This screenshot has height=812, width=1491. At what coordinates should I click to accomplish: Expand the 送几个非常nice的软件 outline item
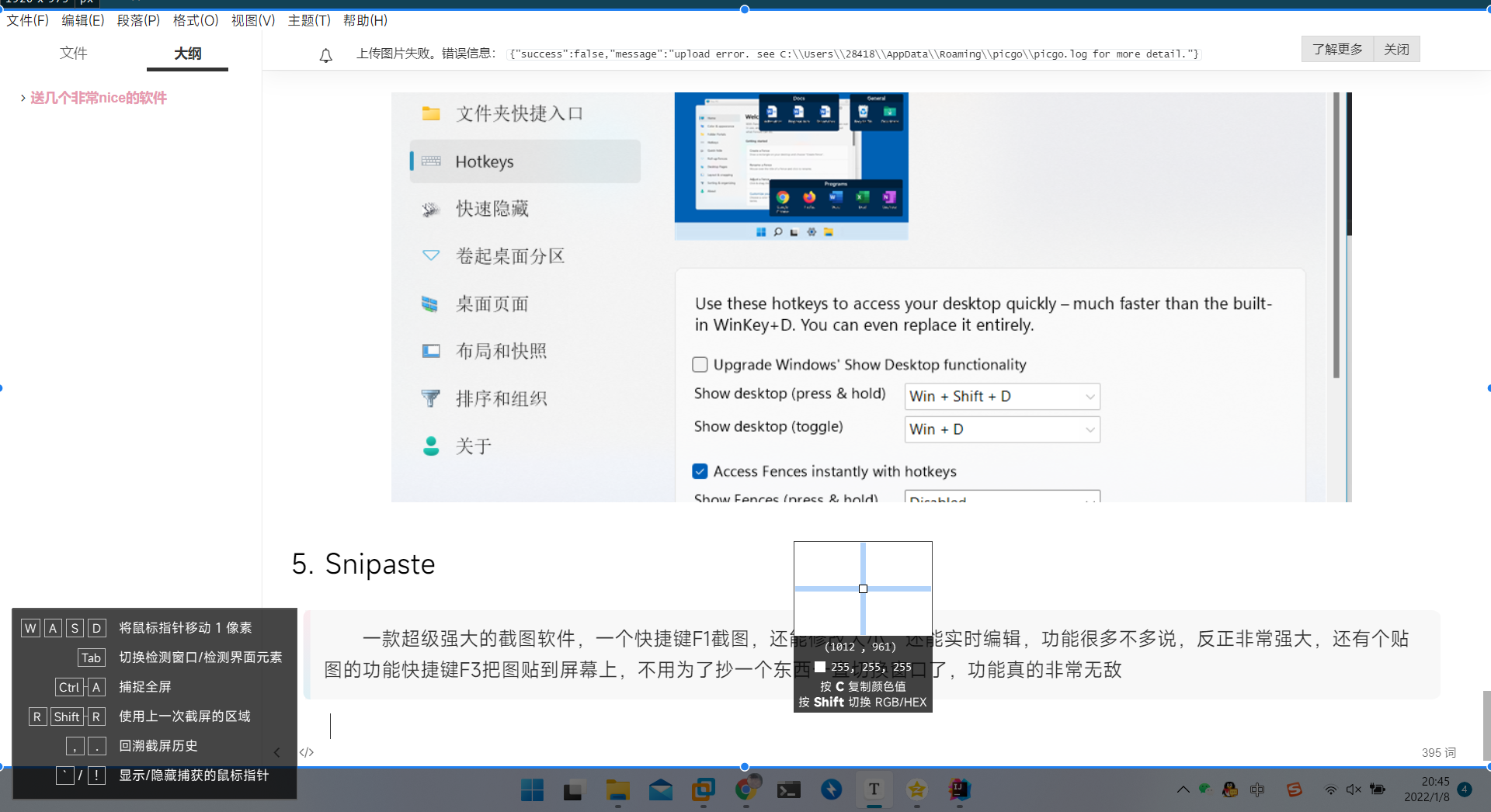click(23, 98)
